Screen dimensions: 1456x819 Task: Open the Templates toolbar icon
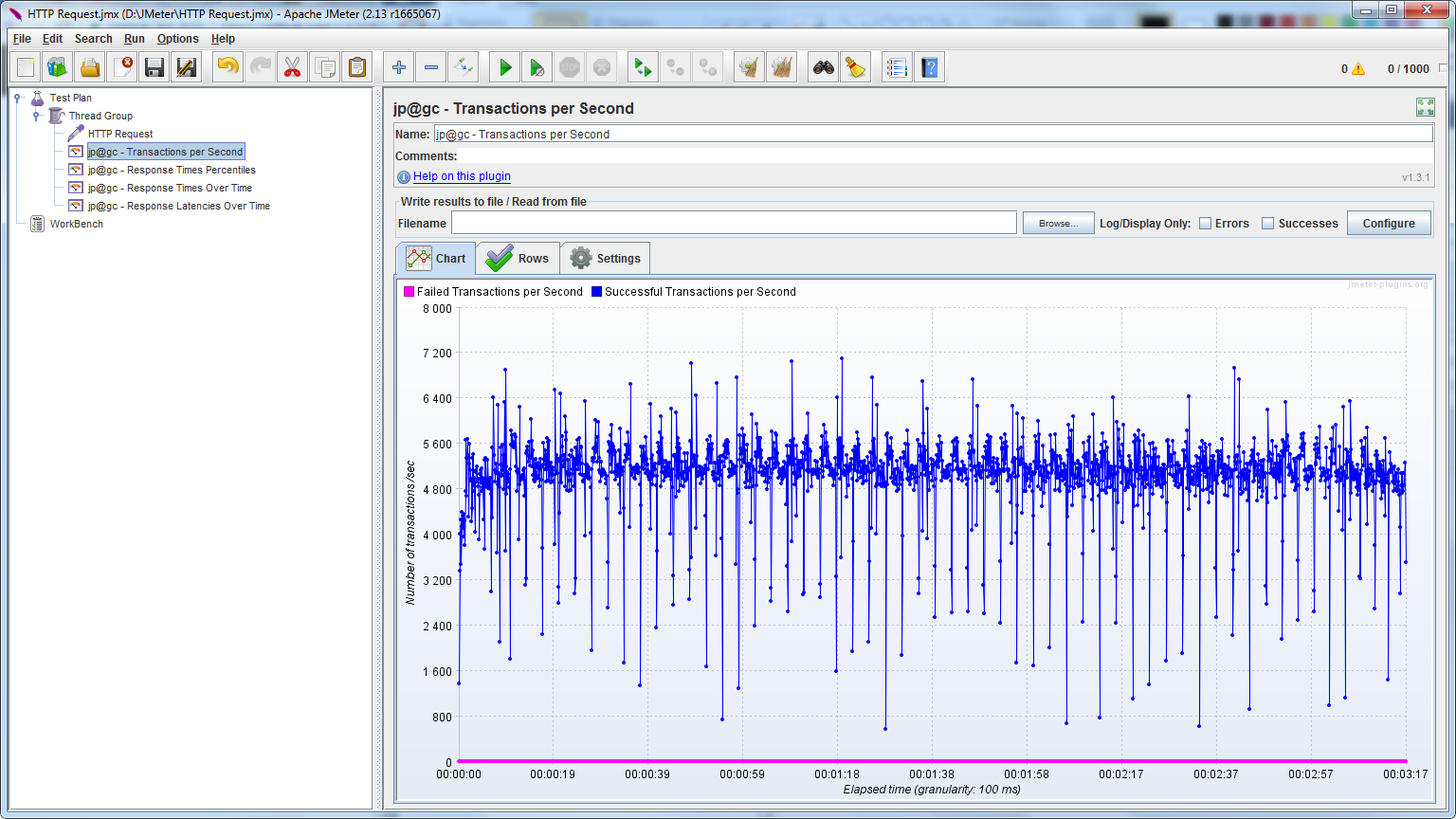pyautogui.click(x=58, y=67)
